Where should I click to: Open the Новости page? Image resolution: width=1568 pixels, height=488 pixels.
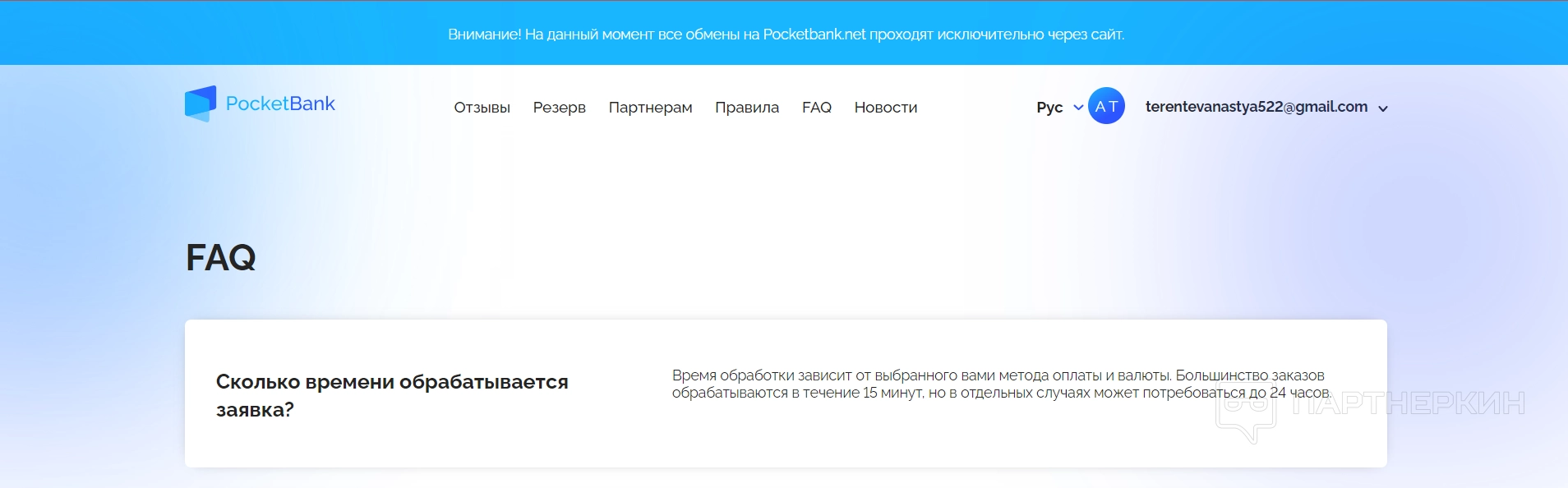coord(885,108)
